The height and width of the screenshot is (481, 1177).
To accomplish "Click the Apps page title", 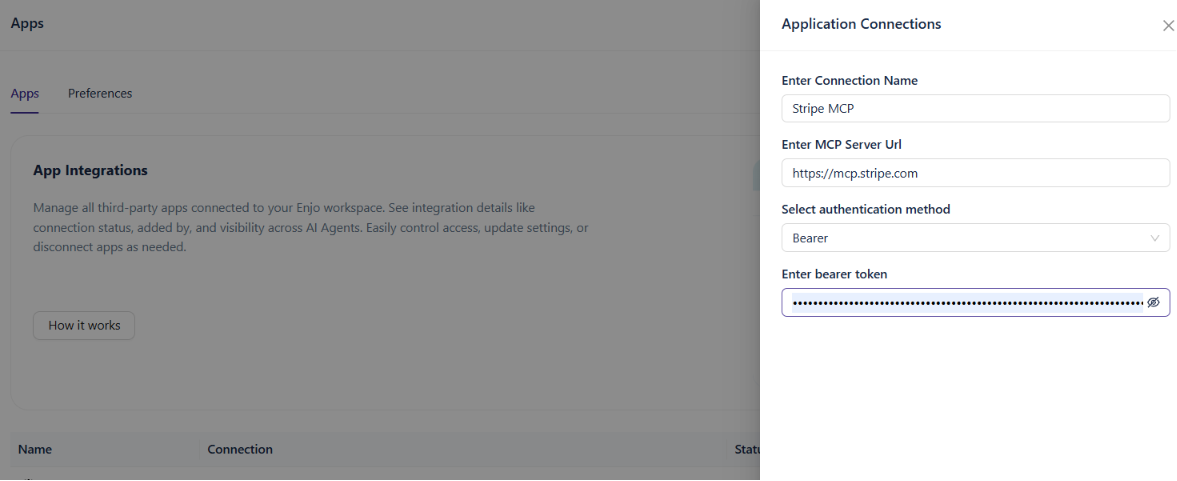I will pos(27,23).
